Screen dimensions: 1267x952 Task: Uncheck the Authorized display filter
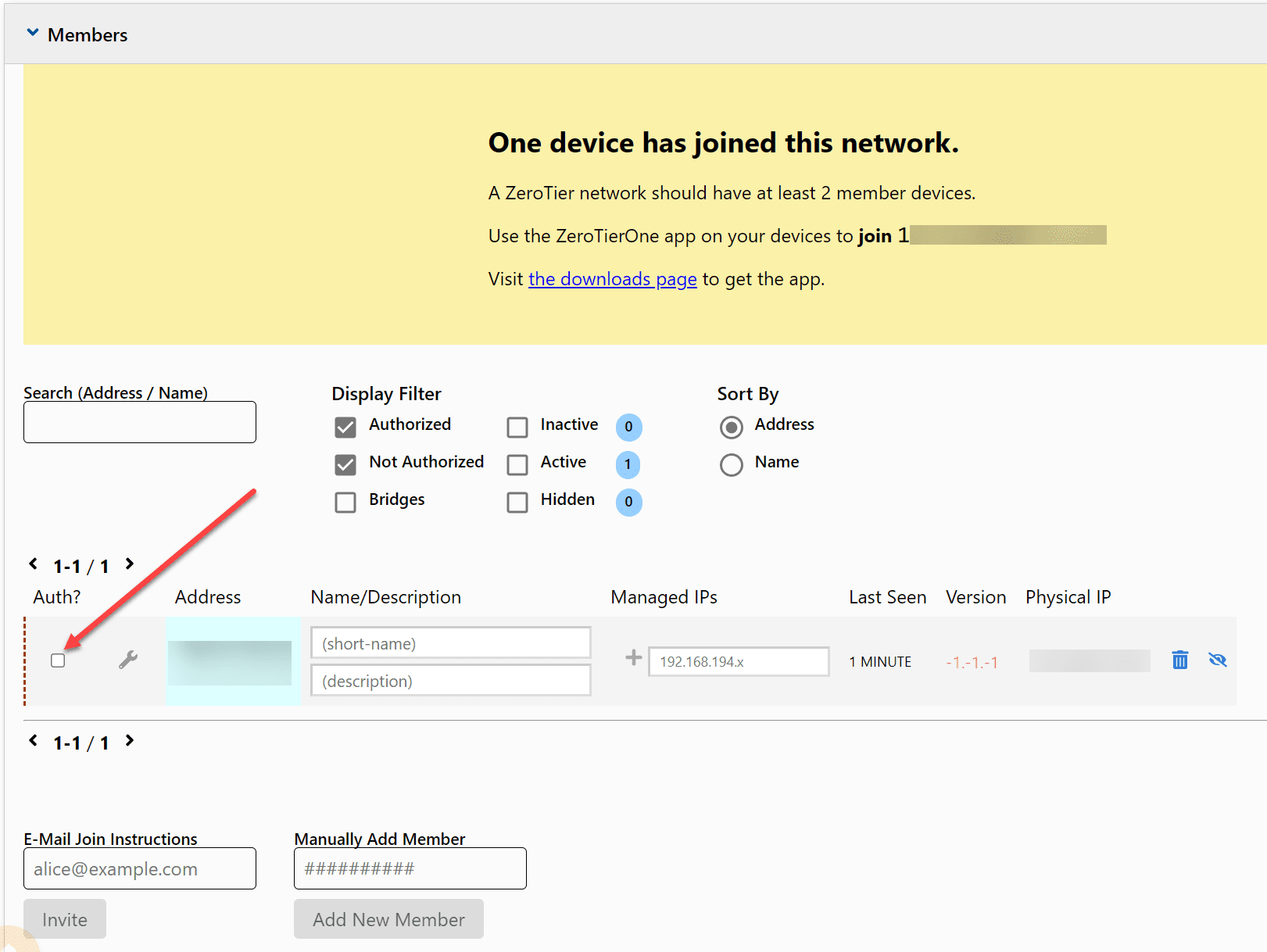345,427
